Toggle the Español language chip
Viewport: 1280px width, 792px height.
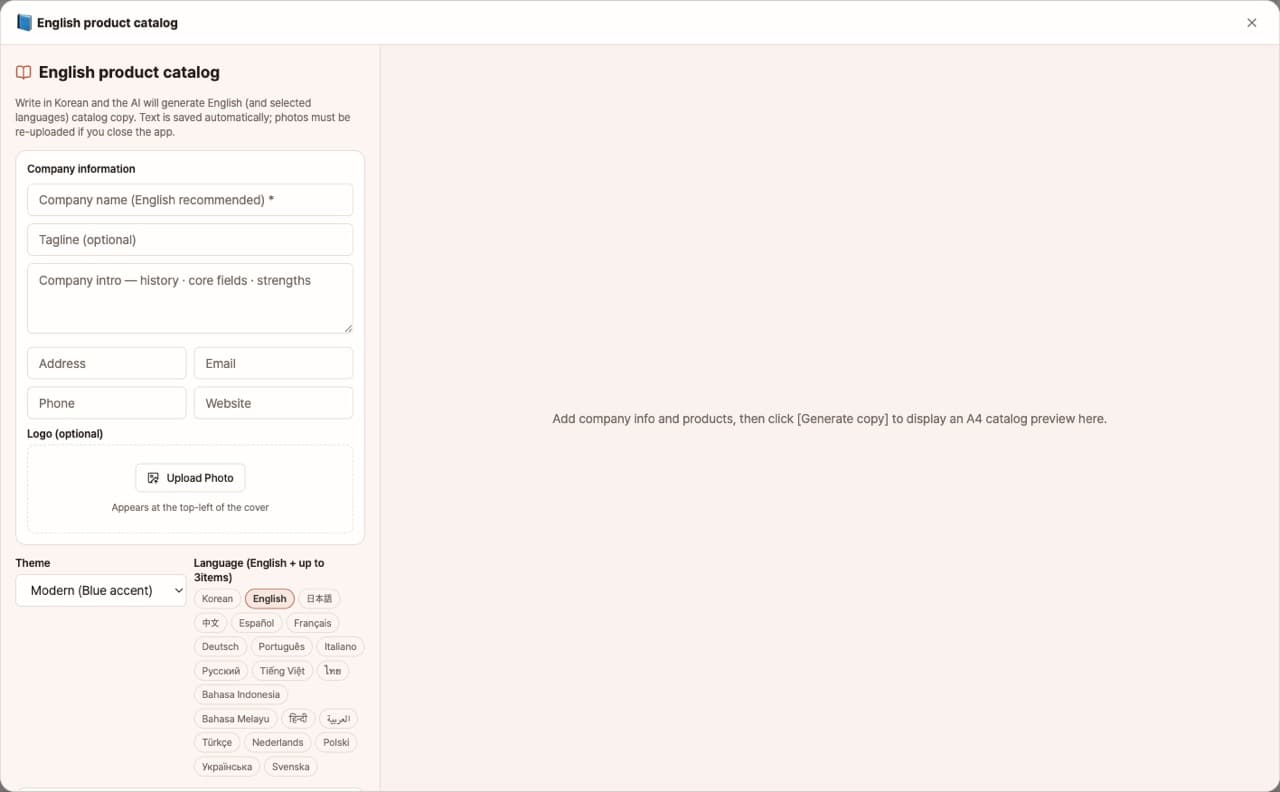click(x=256, y=623)
